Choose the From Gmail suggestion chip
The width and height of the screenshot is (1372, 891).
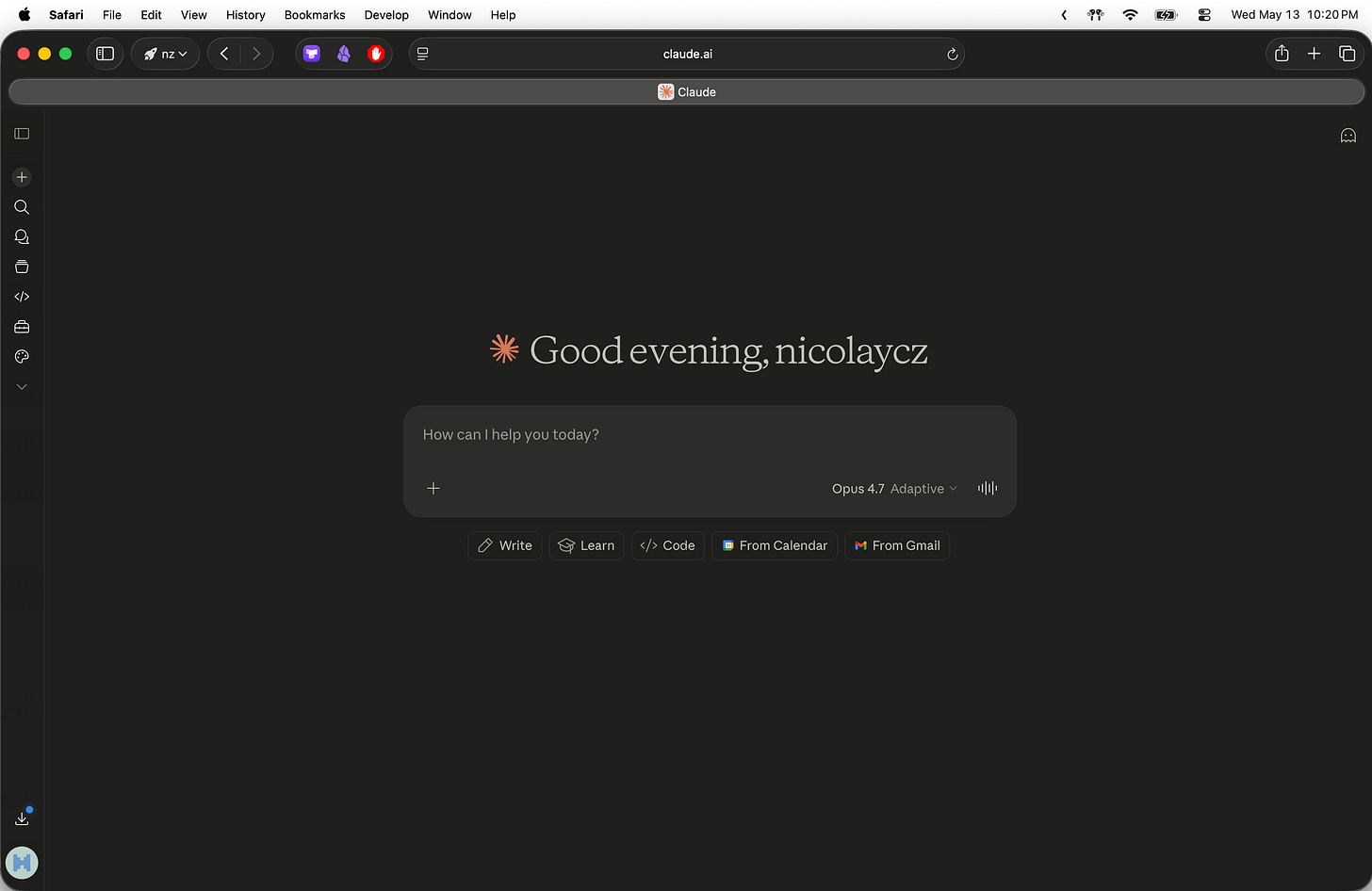pos(897,545)
